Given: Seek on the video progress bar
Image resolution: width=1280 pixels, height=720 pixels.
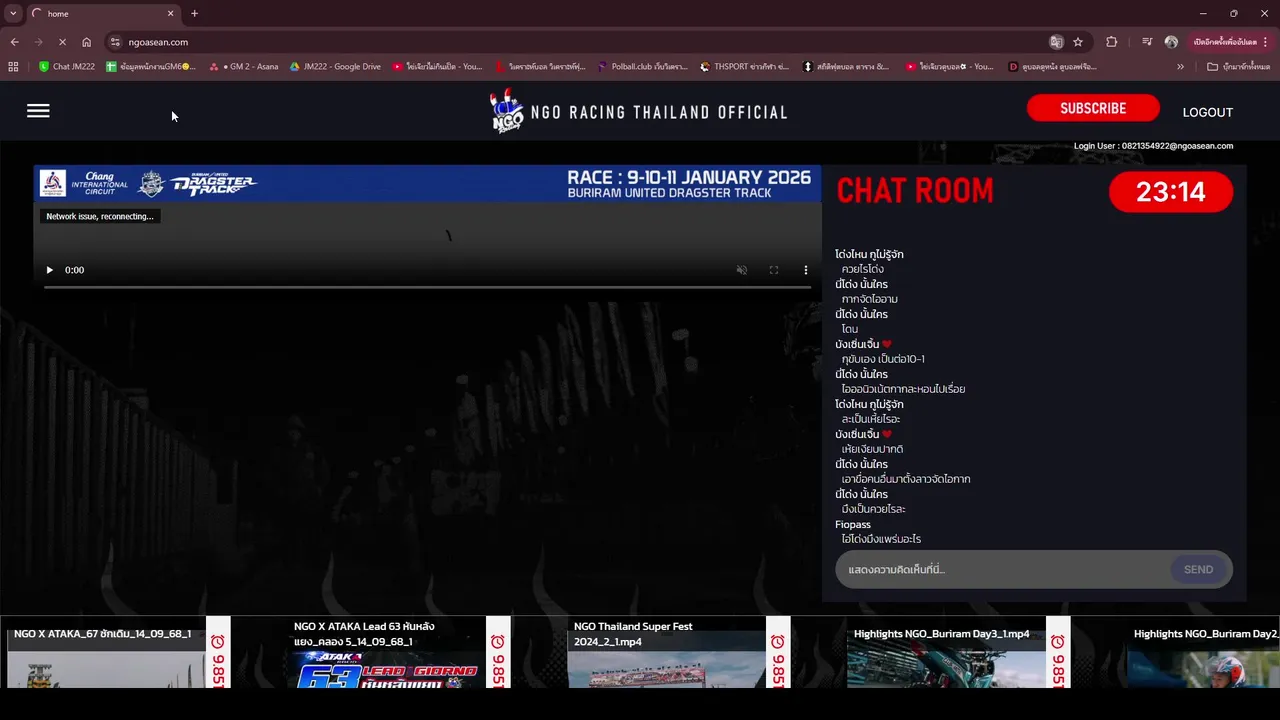Looking at the screenshot, I should click(x=427, y=287).
